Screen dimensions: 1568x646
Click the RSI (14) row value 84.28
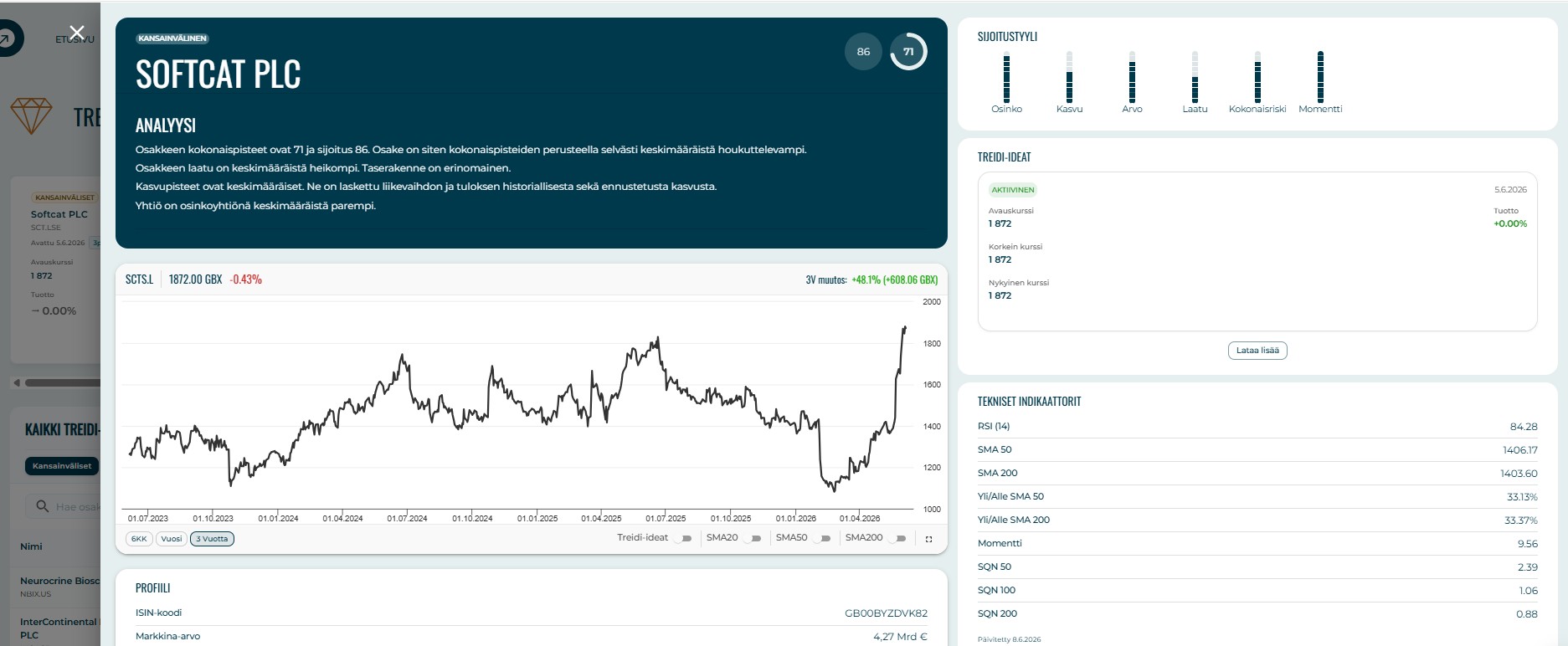[x=1524, y=427]
